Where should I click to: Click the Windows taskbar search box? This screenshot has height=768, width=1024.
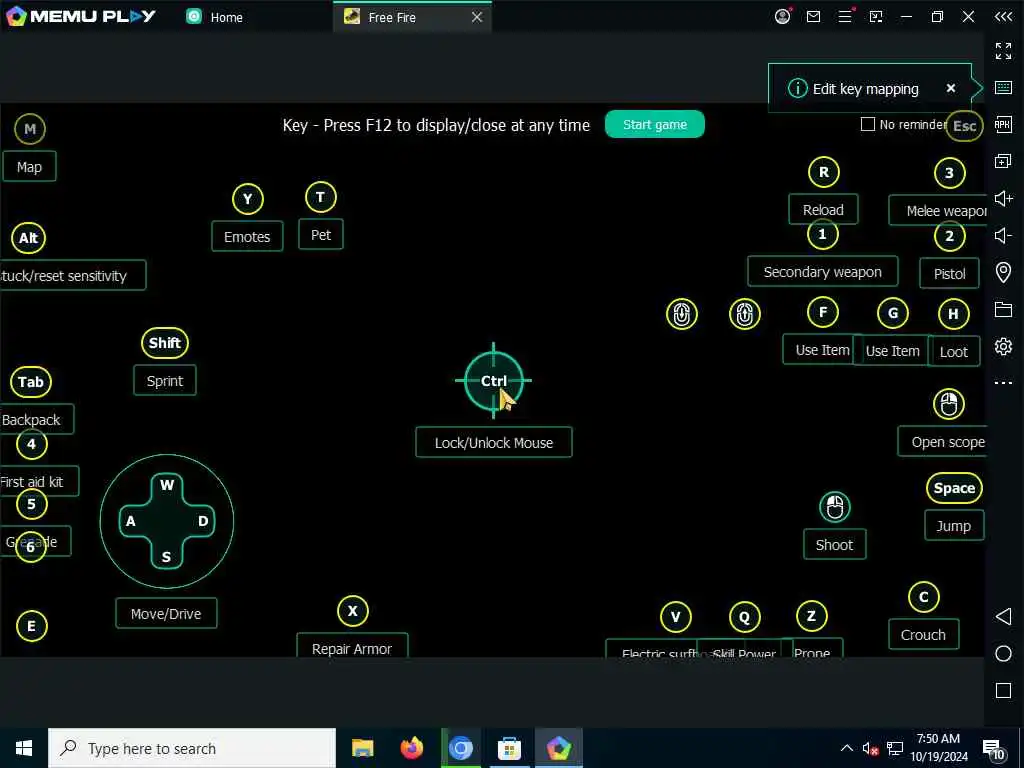192,748
